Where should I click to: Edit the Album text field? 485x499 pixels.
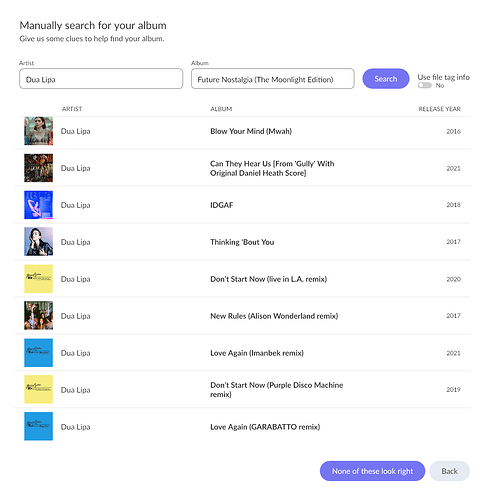click(273, 79)
